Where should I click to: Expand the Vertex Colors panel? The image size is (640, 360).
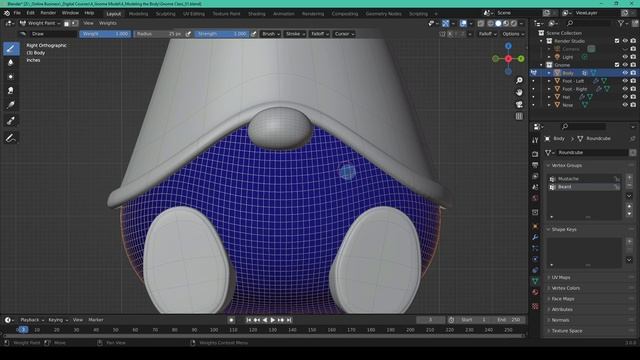point(565,288)
